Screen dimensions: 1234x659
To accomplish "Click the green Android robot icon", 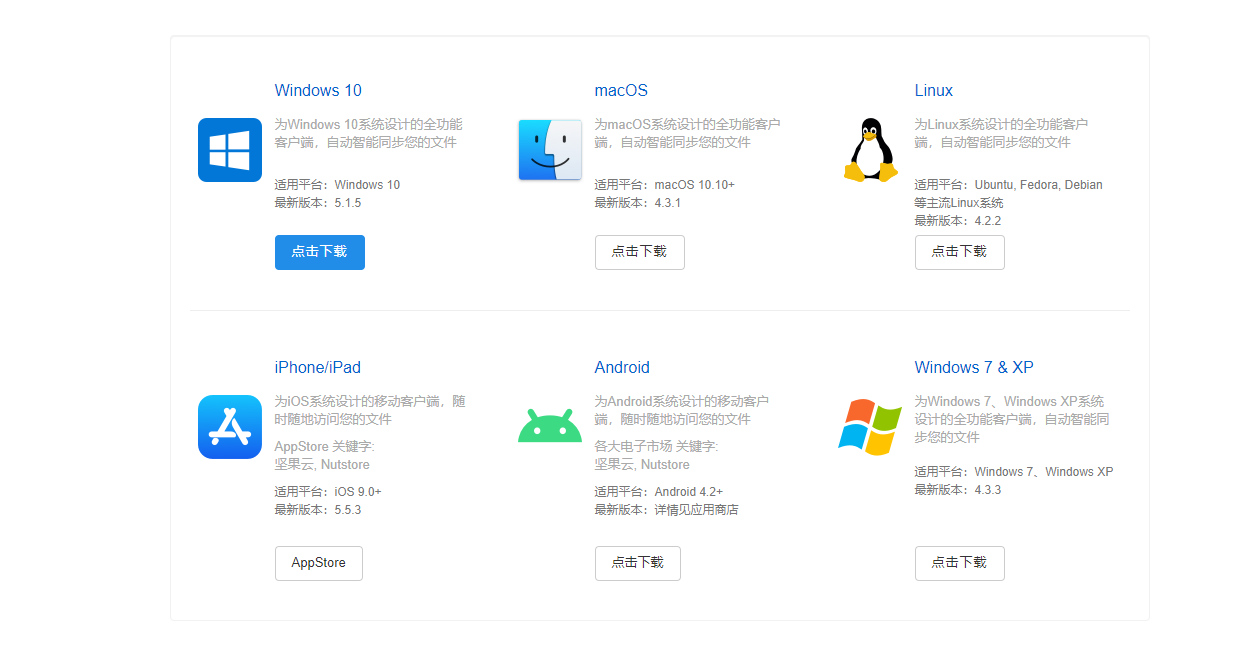I will (x=550, y=426).
